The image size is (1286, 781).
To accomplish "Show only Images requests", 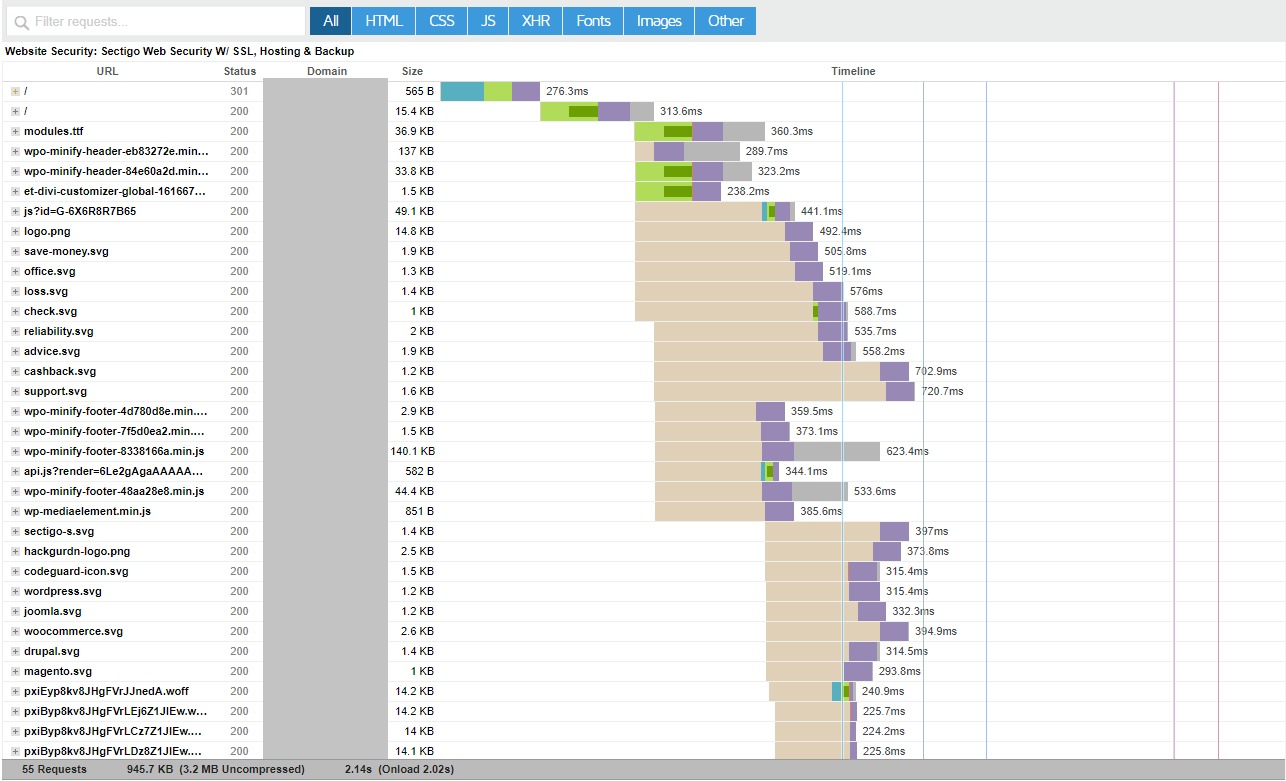I will point(659,21).
